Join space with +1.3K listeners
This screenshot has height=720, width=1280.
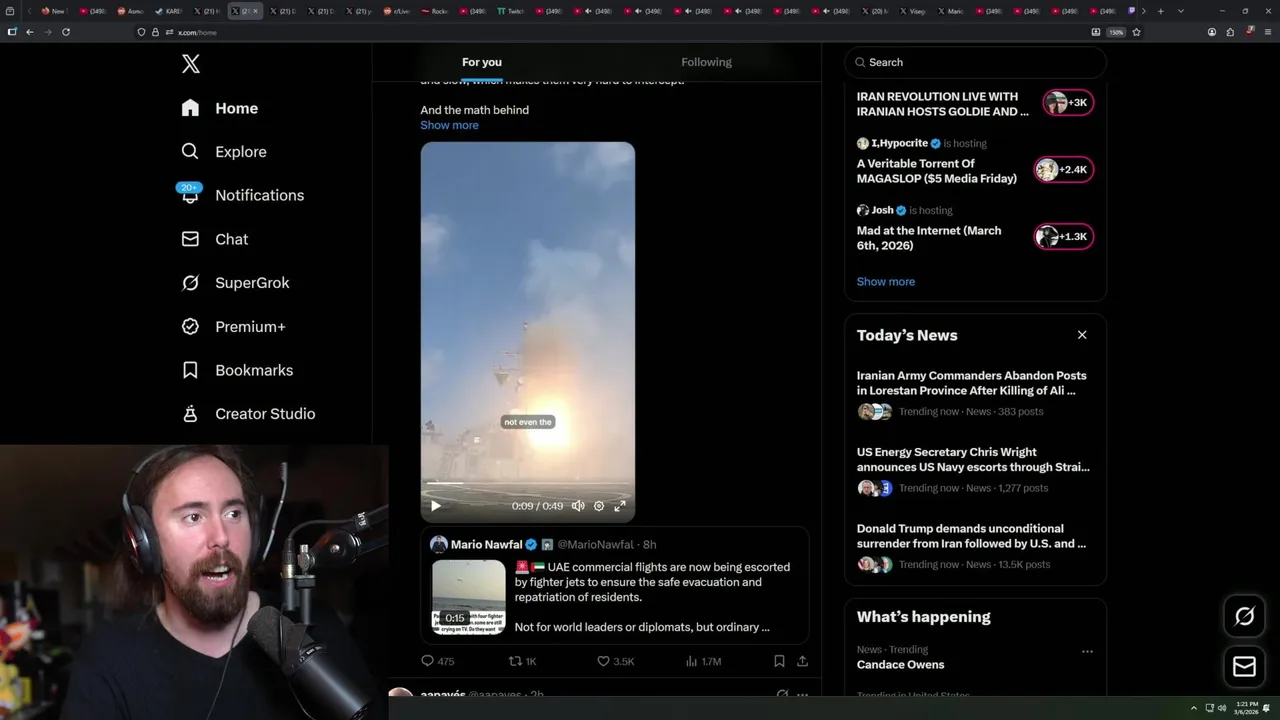point(1063,237)
